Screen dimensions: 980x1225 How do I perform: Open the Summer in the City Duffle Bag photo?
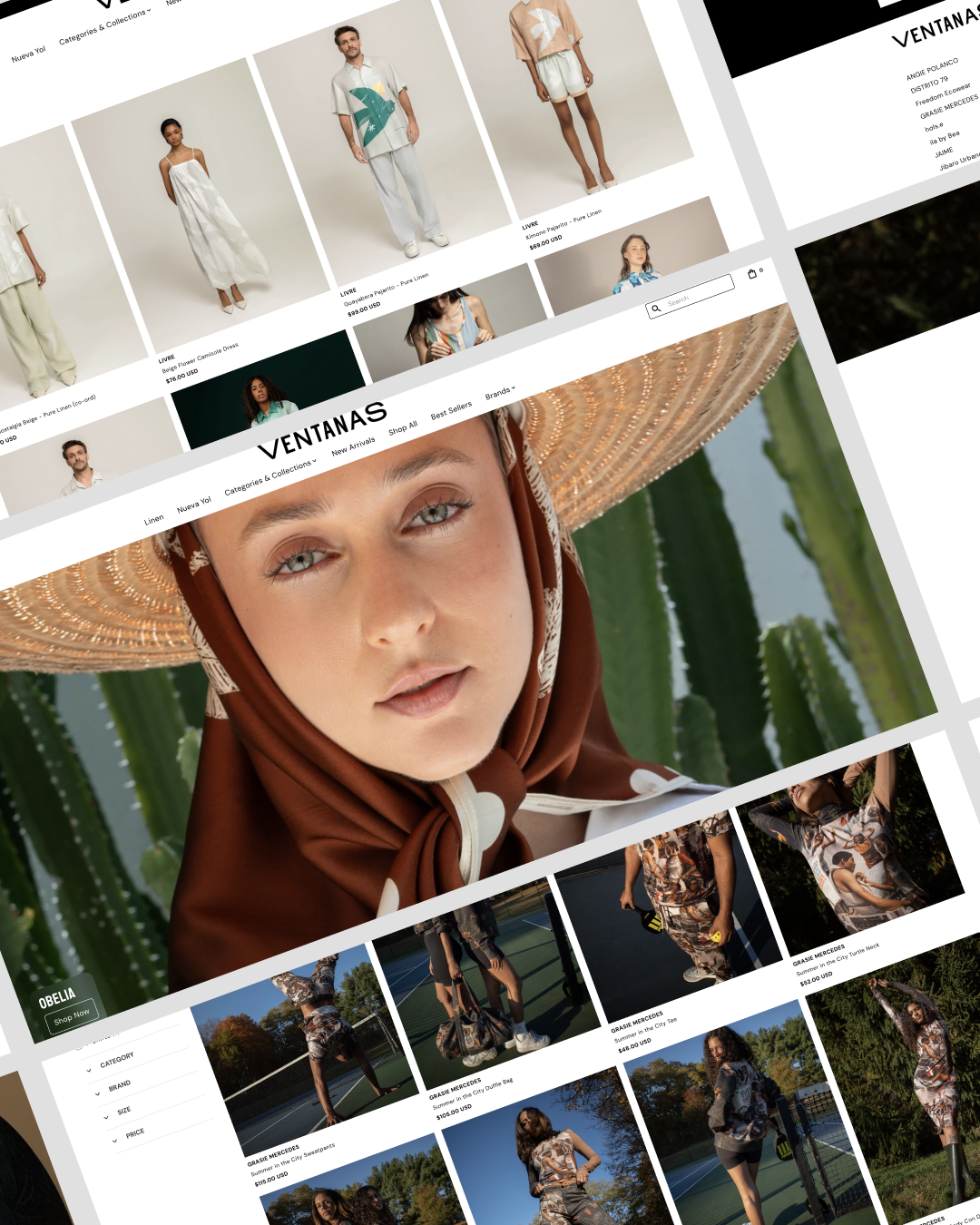pyautogui.click(x=486, y=983)
